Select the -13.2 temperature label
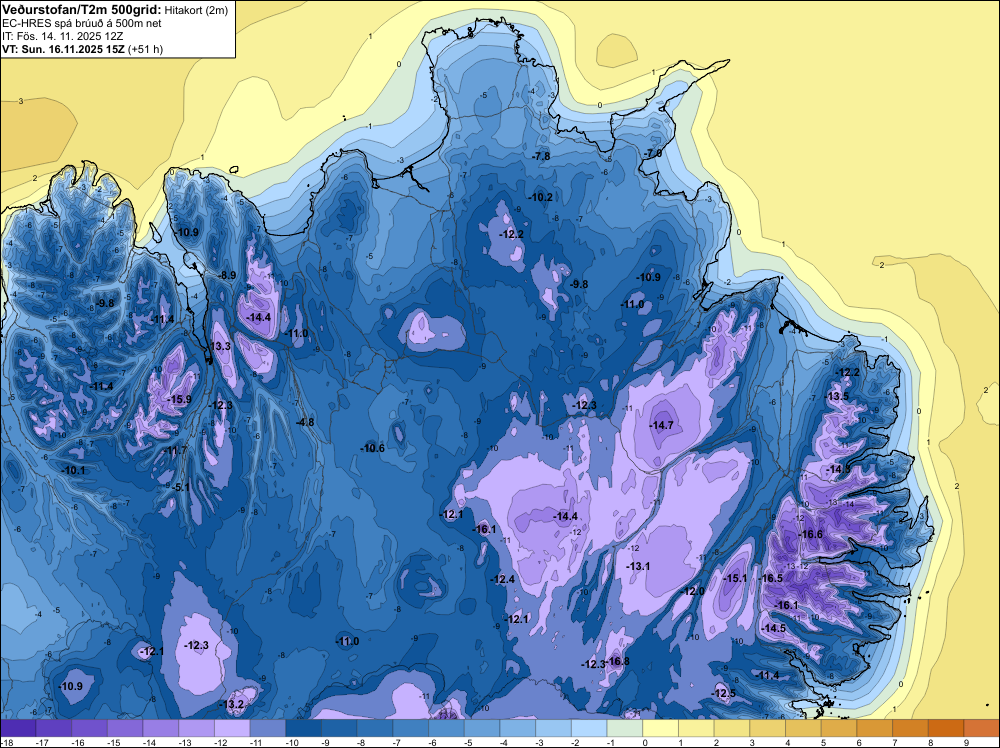1000x748 pixels. pos(231,704)
